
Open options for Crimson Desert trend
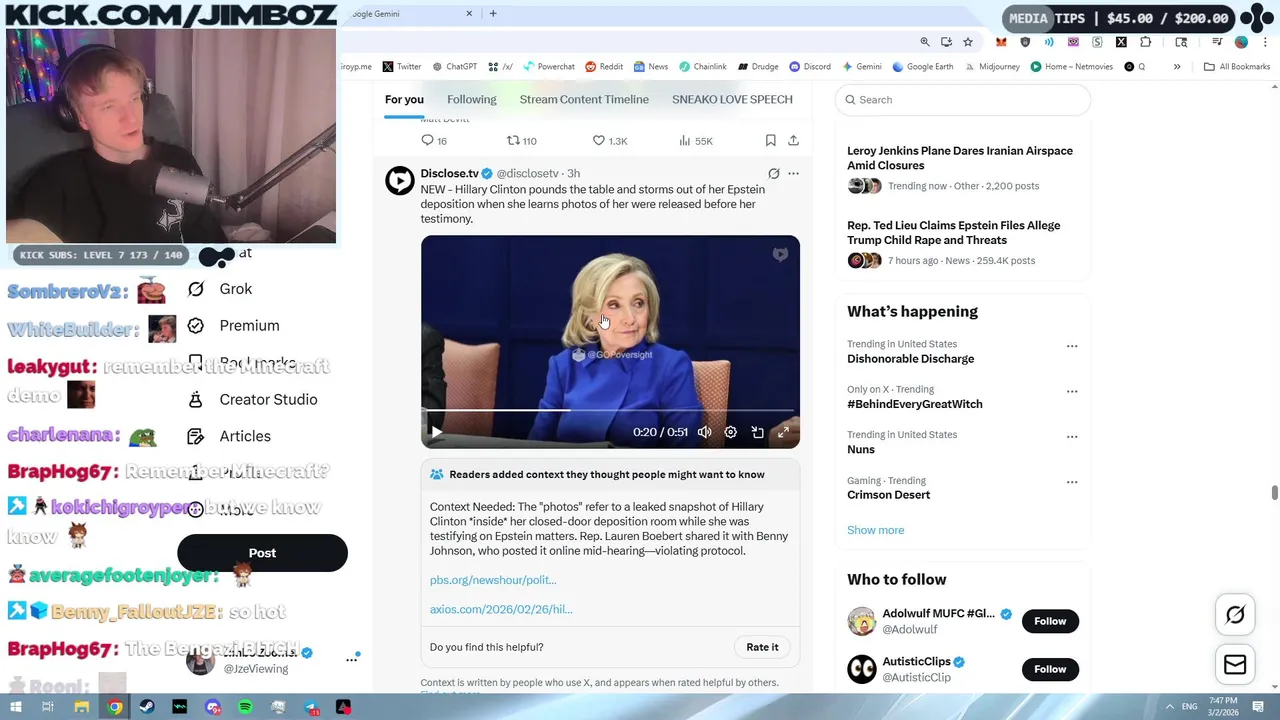1072,482
